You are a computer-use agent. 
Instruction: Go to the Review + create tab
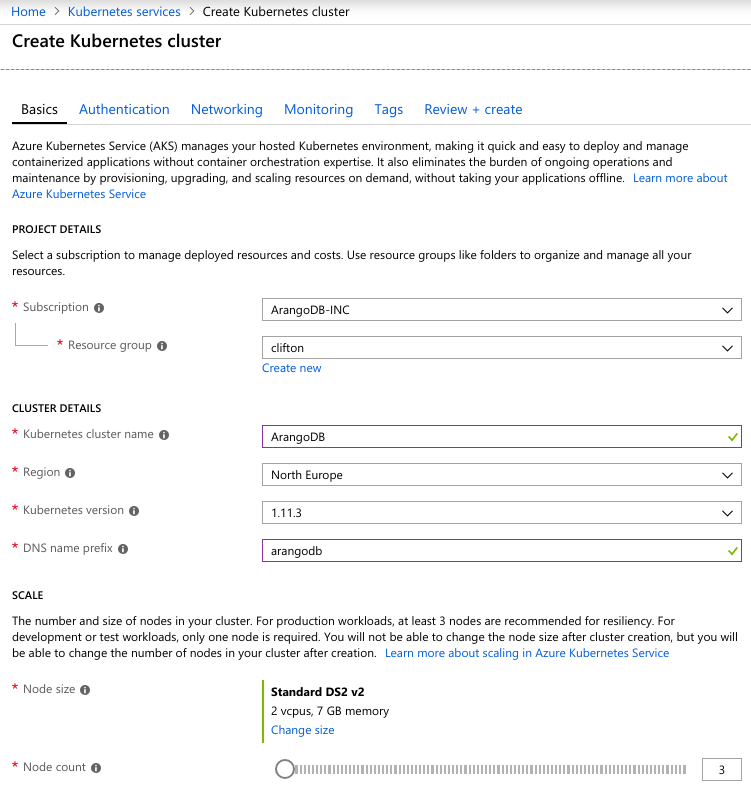click(473, 110)
